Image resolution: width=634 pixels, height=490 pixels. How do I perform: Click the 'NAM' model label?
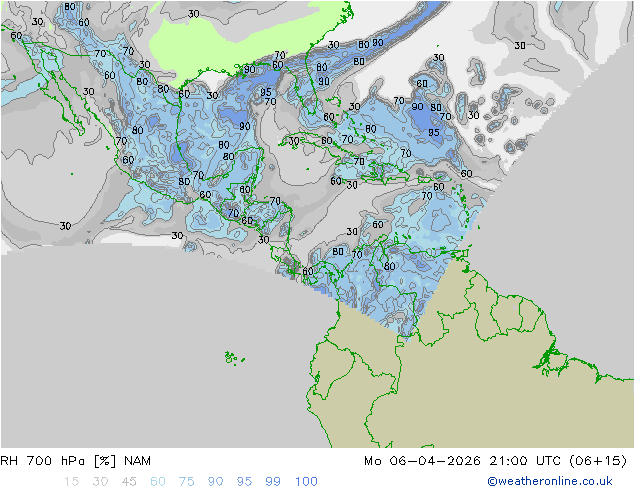[x=137, y=461]
